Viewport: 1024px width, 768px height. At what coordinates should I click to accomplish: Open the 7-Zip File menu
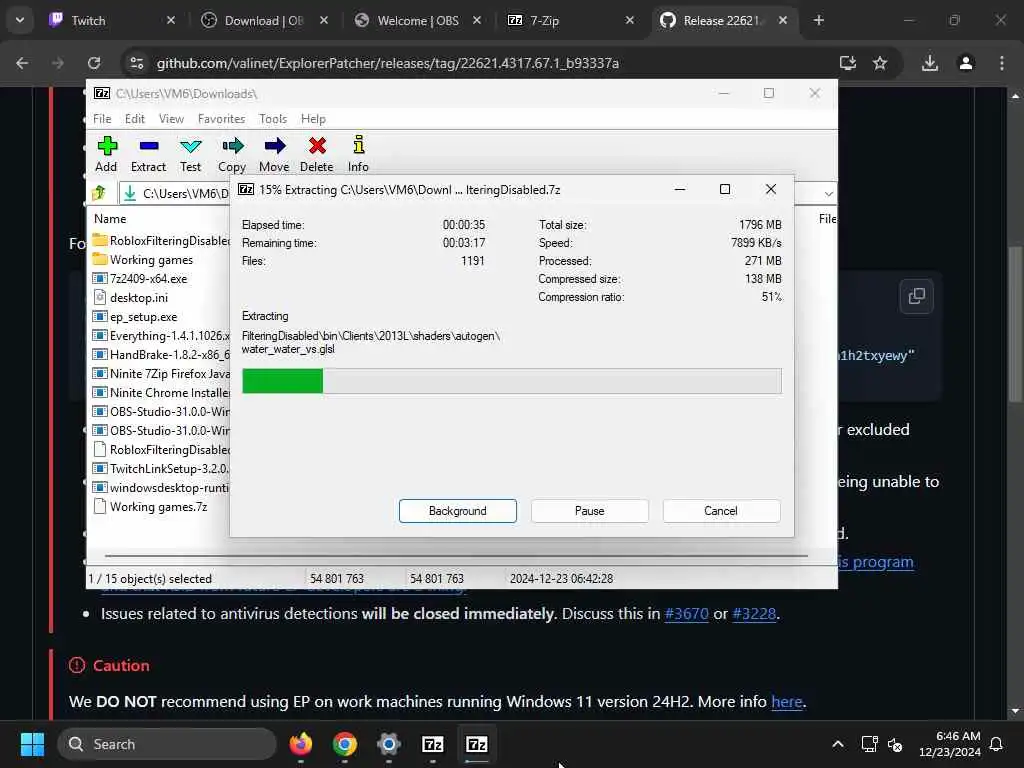tap(102, 119)
